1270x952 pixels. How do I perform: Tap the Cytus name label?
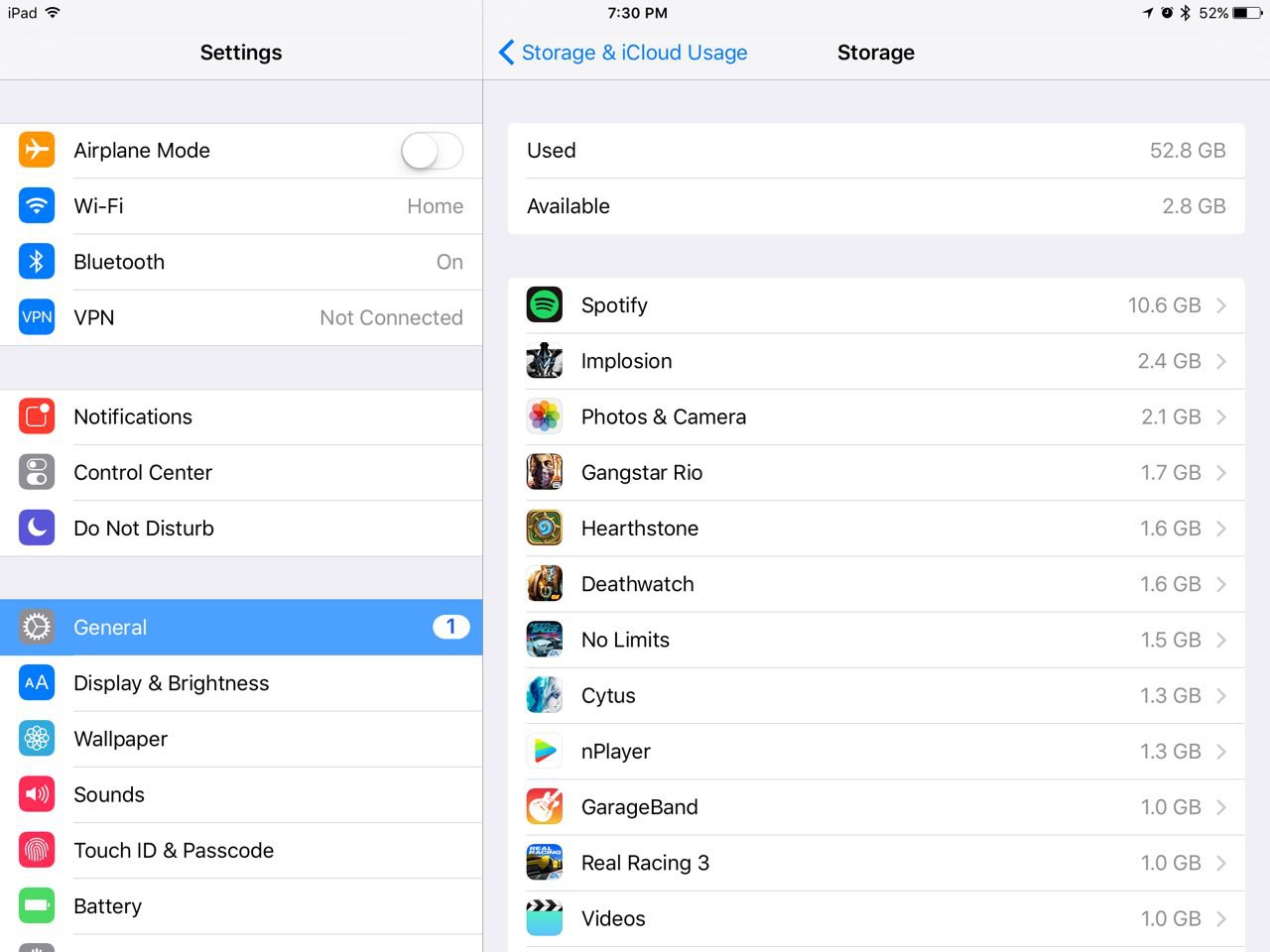click(608, 696)
